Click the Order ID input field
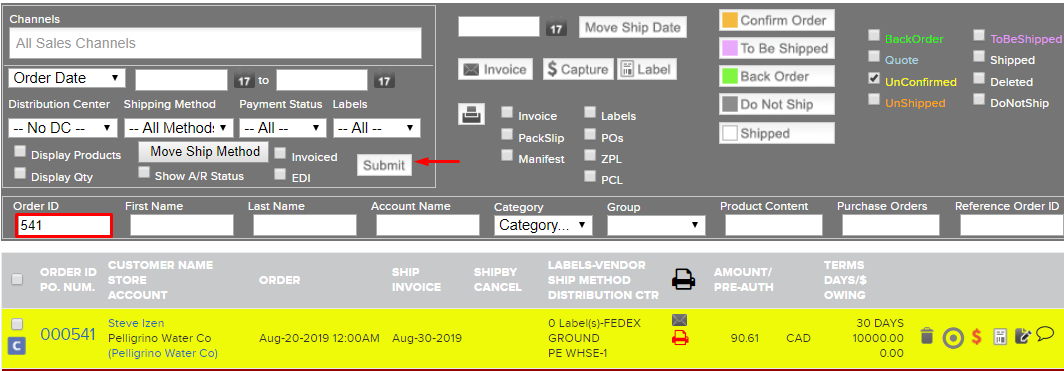 click(x=64, y=225)
